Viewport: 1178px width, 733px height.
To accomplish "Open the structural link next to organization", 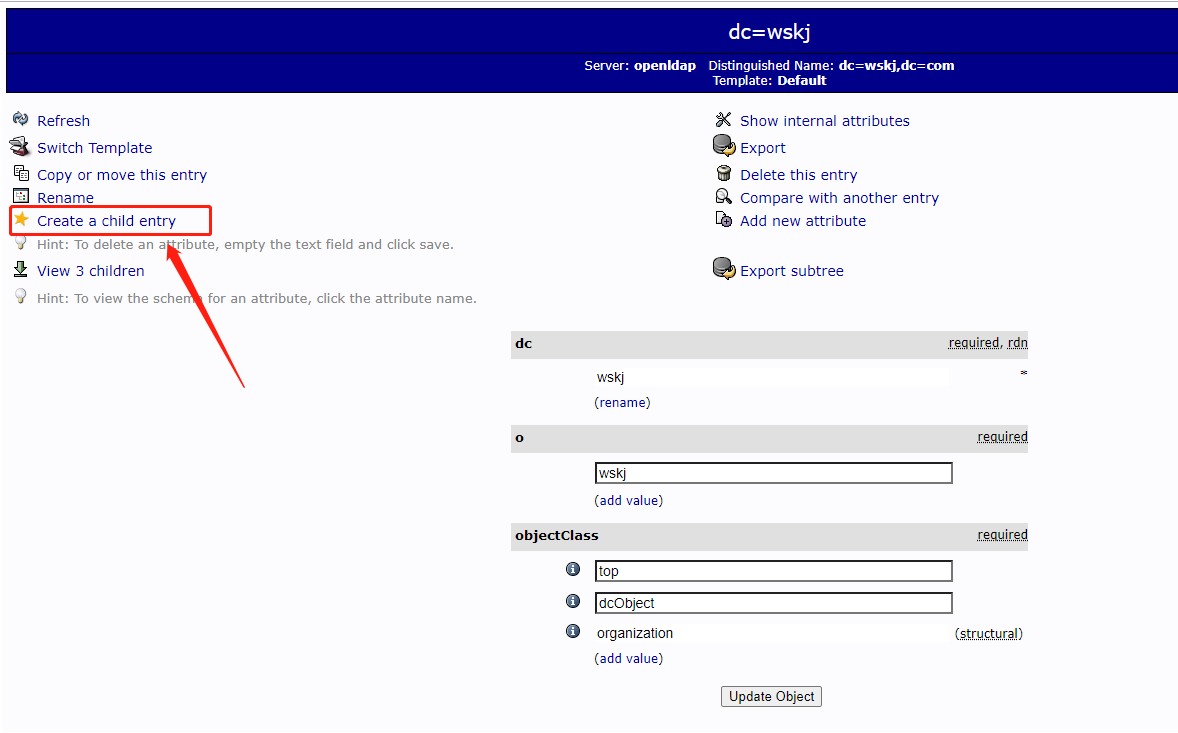I will point(989,633).
